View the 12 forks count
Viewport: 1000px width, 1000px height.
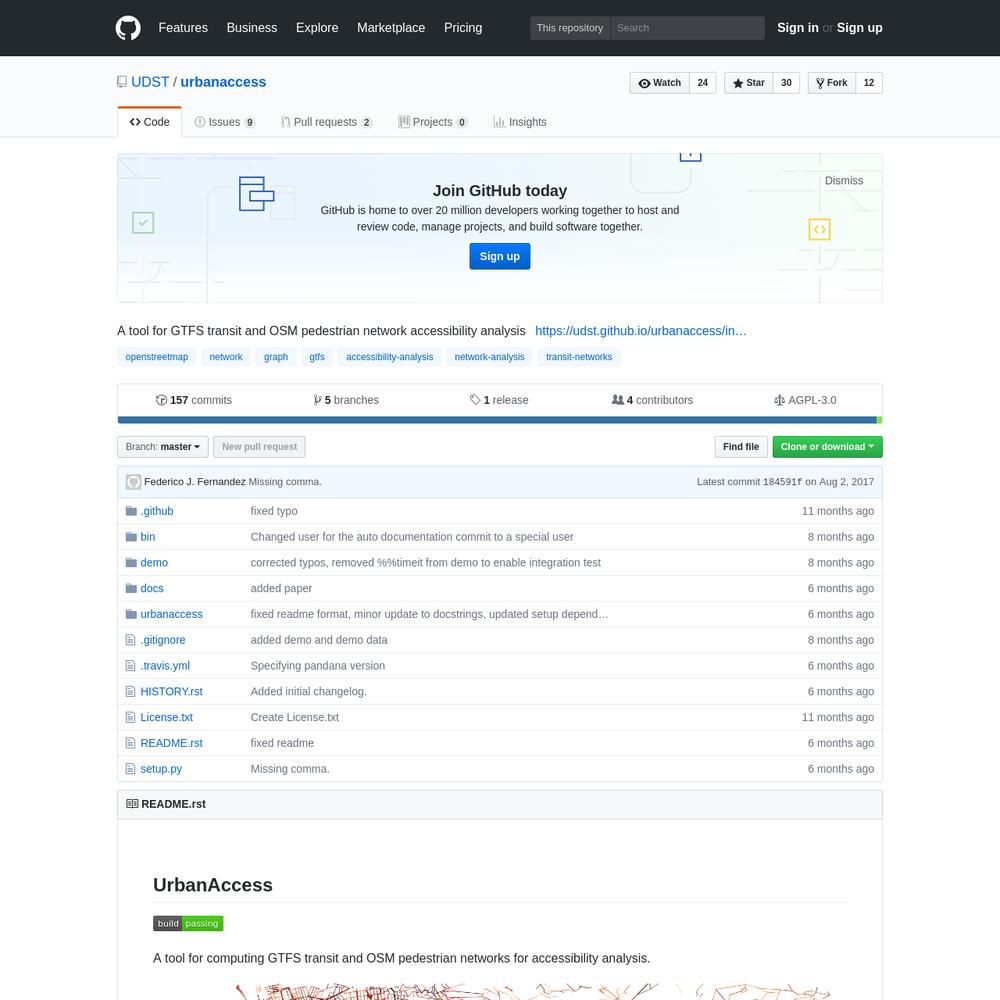(869, 83)
